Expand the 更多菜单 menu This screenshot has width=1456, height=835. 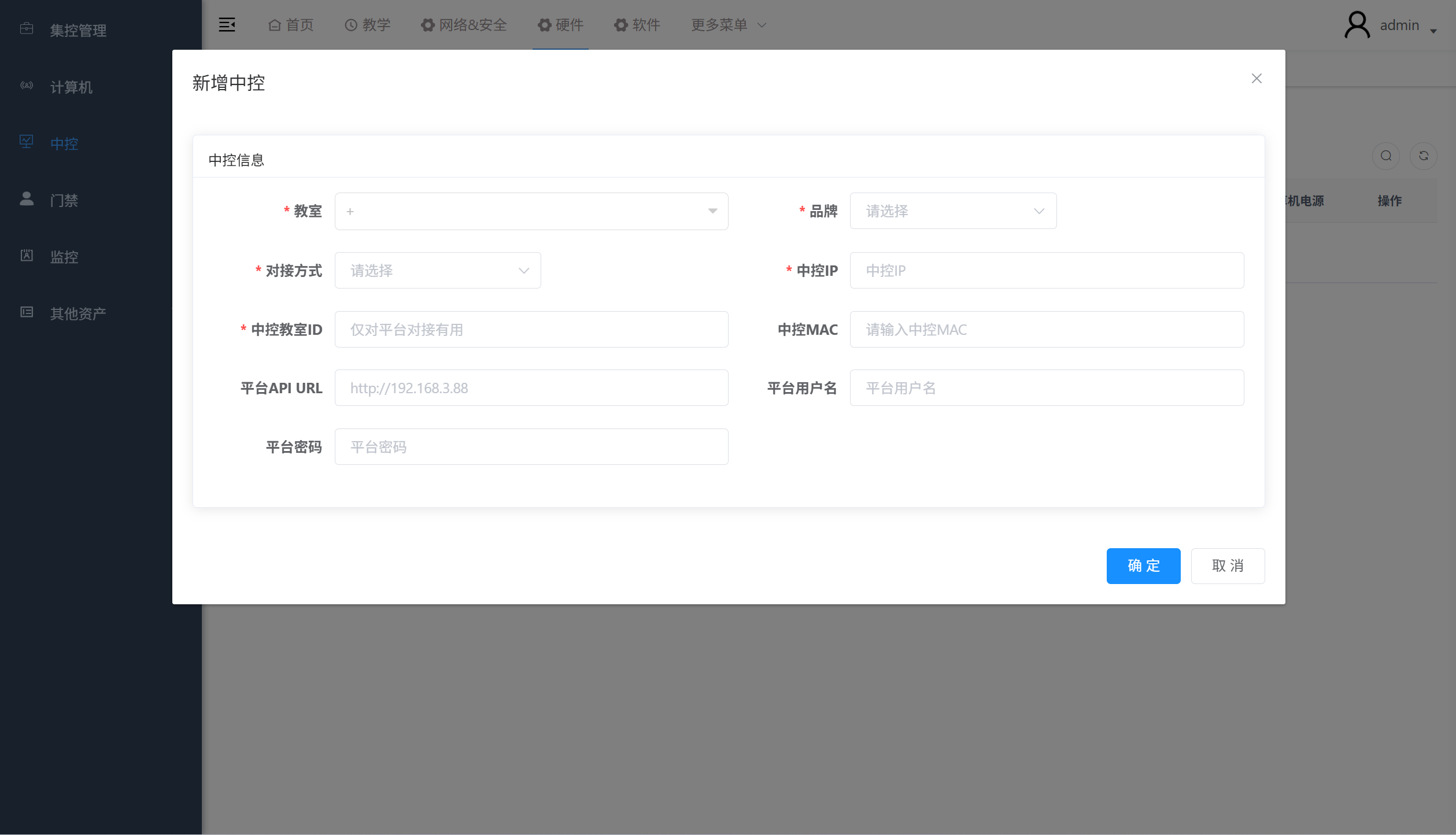click(x=729, y=25)
